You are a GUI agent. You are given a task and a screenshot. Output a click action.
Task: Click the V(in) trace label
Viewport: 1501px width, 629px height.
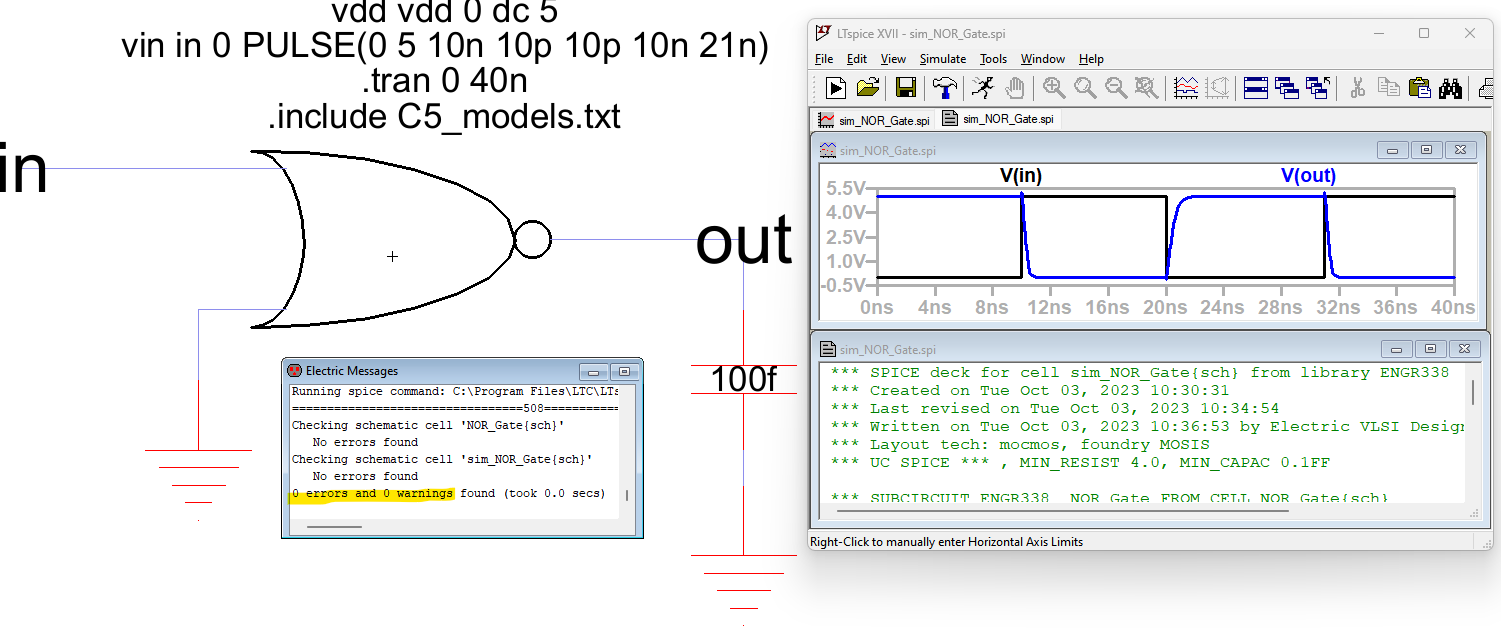(1021, 176)
